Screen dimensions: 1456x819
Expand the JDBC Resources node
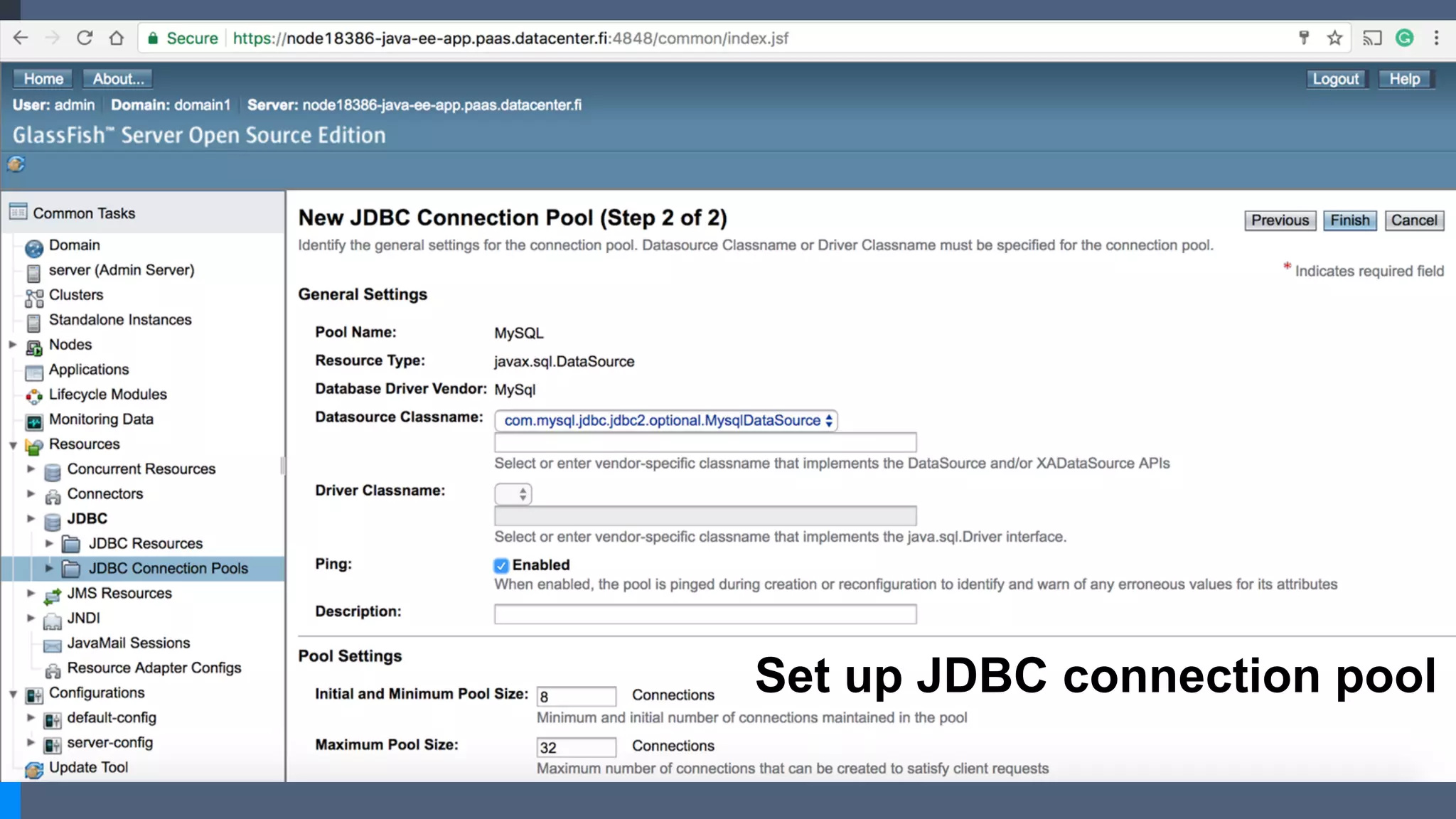(49, 544)
